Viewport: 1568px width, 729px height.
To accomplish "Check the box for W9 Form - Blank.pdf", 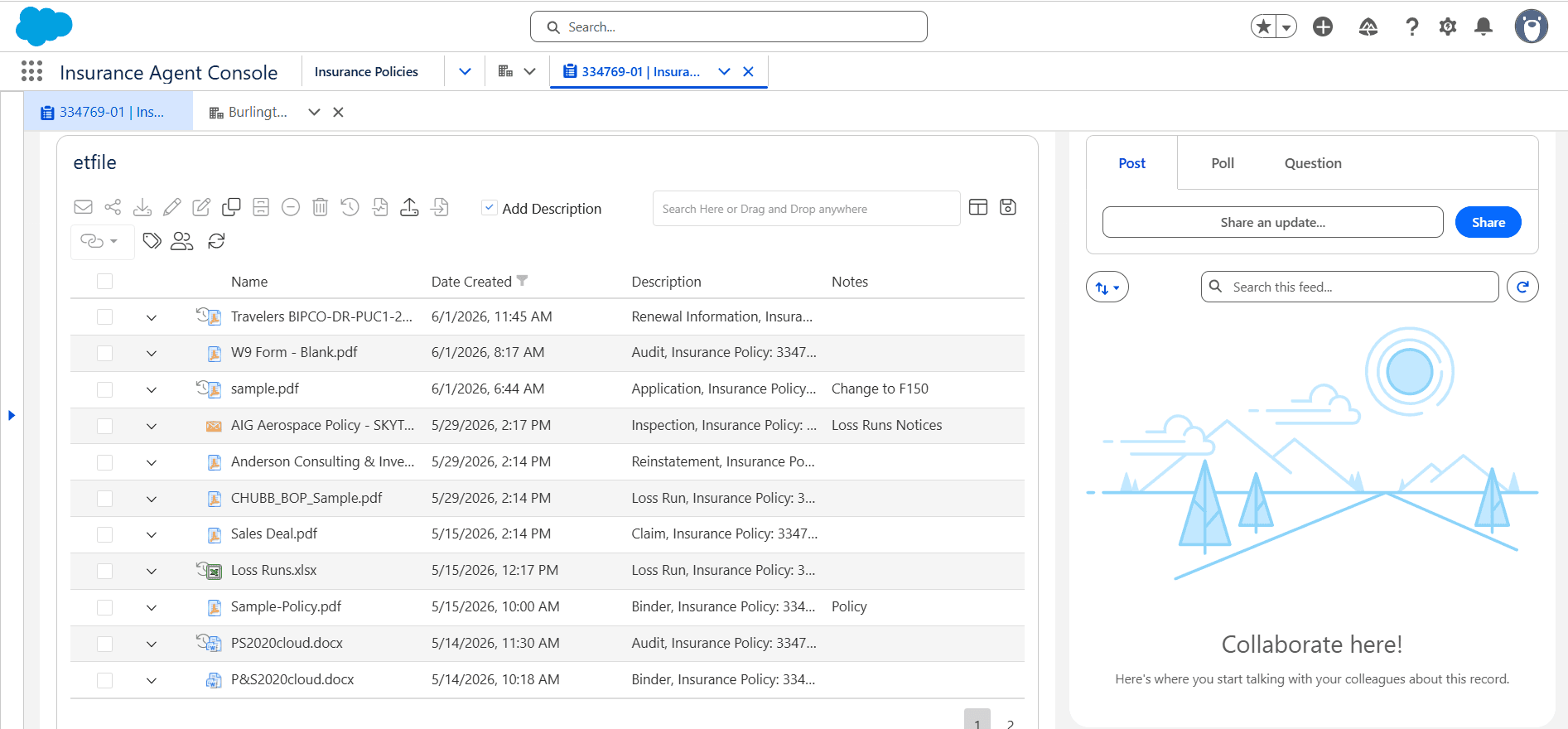I will coord(104,353).
